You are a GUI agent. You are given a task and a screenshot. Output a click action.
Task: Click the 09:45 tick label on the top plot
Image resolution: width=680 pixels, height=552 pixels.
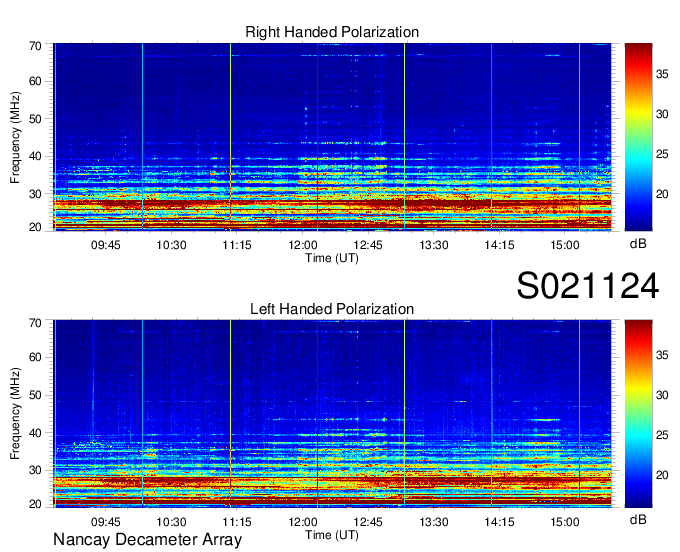105,245
